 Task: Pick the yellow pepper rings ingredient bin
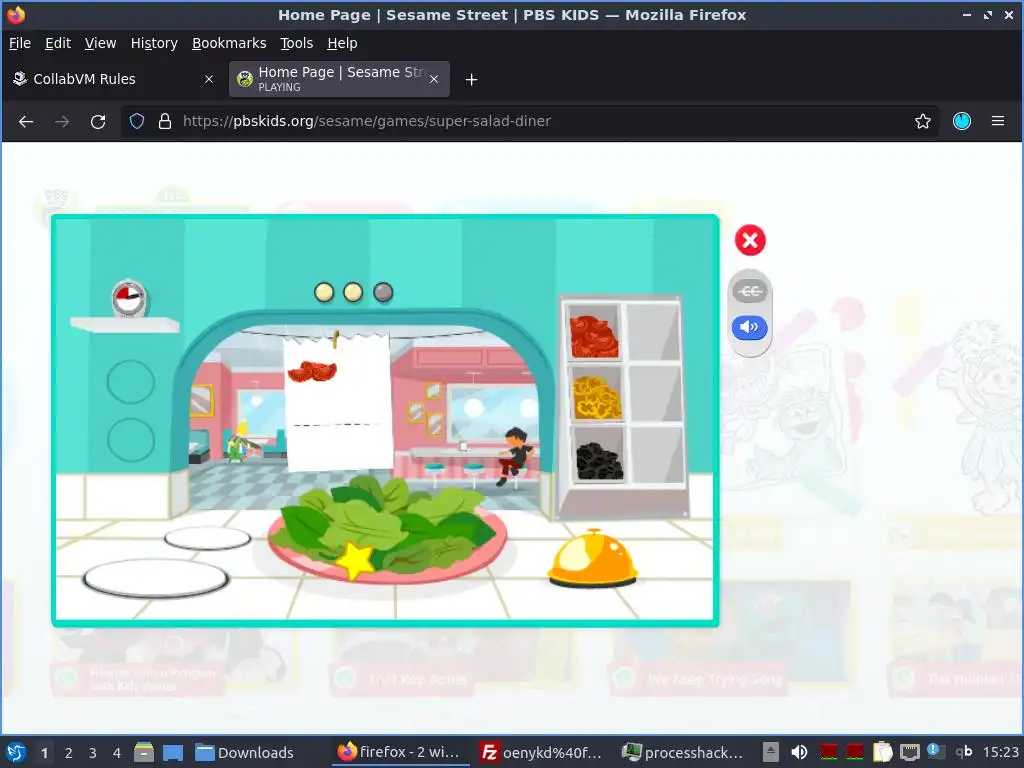[x=596, y=394]
